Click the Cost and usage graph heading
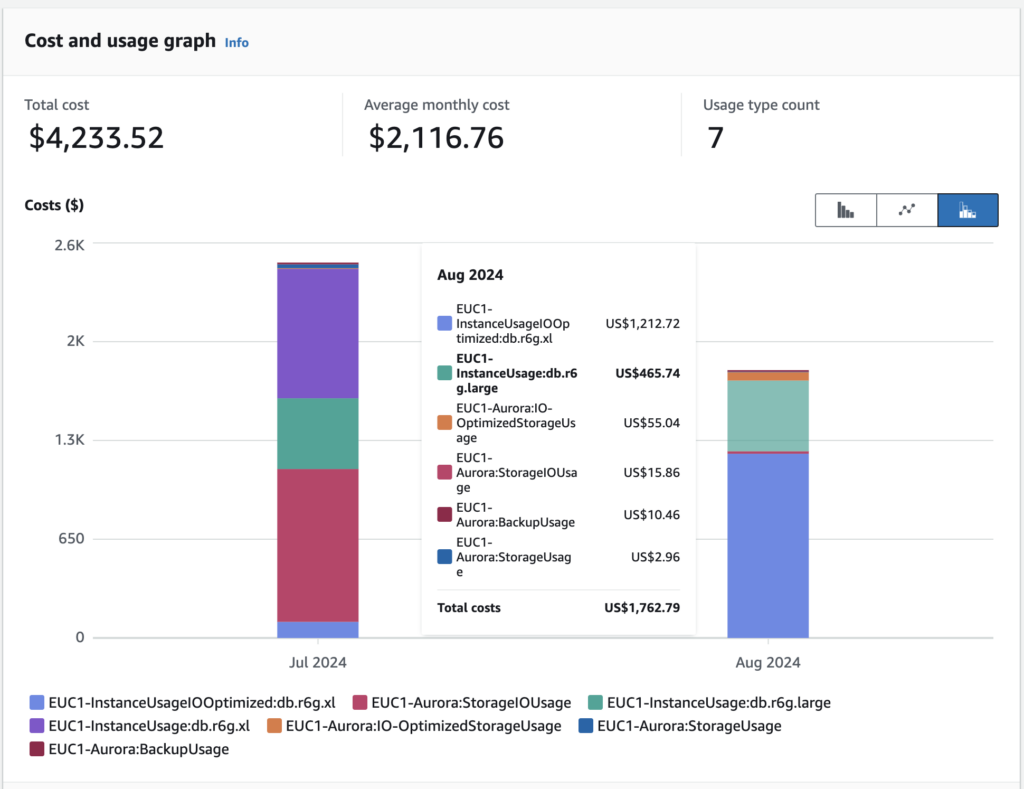Image resolution: width=1024 pixels, height=789 pixels. pyautogui.click(x=120, y=40)
